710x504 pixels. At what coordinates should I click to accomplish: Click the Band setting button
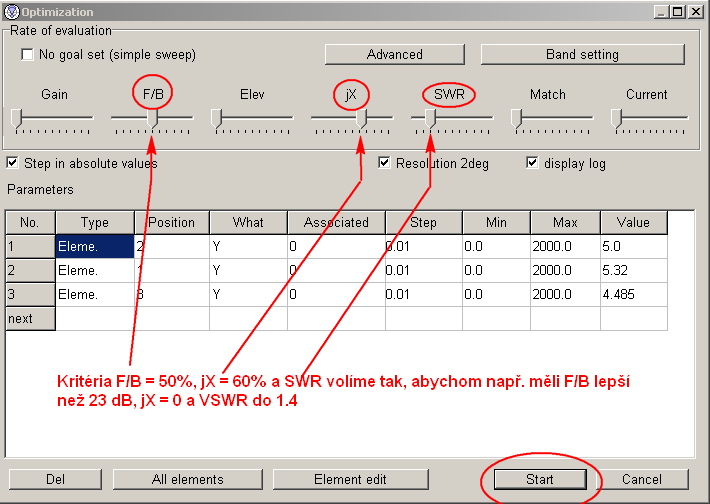pyautogui.click(x=581, y=54)
